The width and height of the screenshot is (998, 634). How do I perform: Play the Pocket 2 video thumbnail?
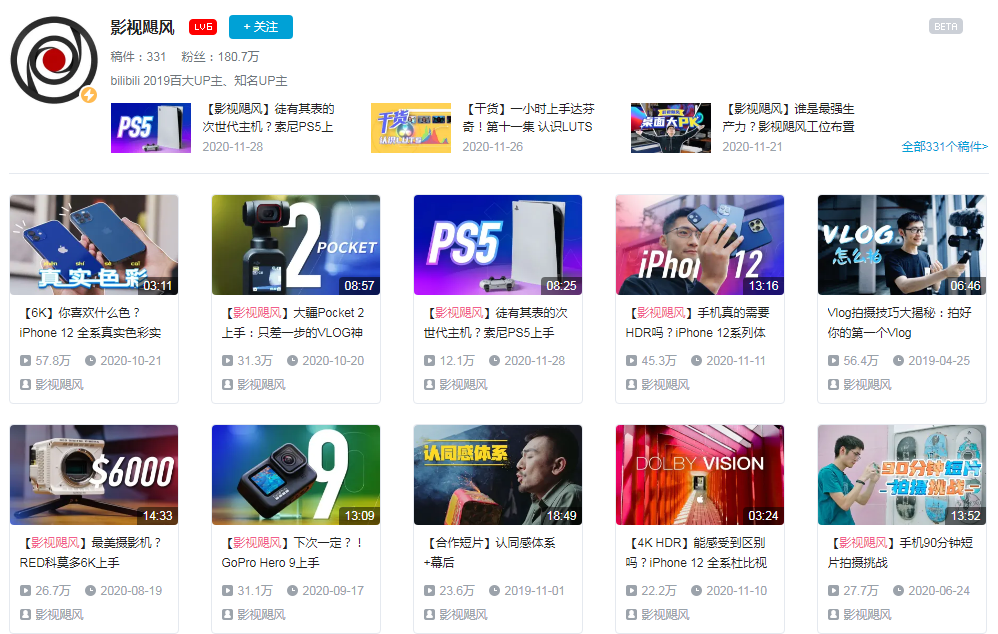(x=296, y=245)
